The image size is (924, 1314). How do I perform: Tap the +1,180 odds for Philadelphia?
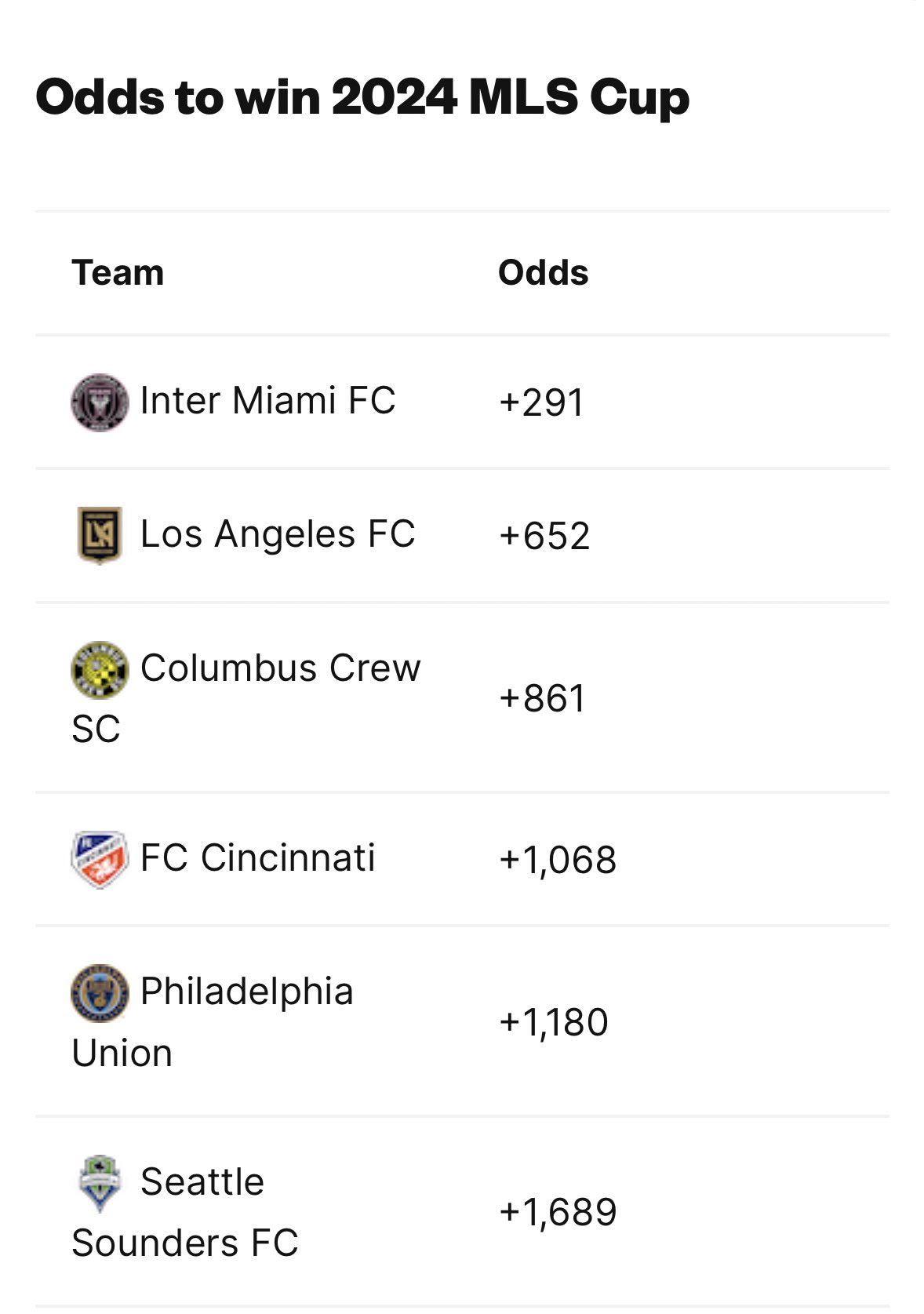click(x=554, y=1023)
